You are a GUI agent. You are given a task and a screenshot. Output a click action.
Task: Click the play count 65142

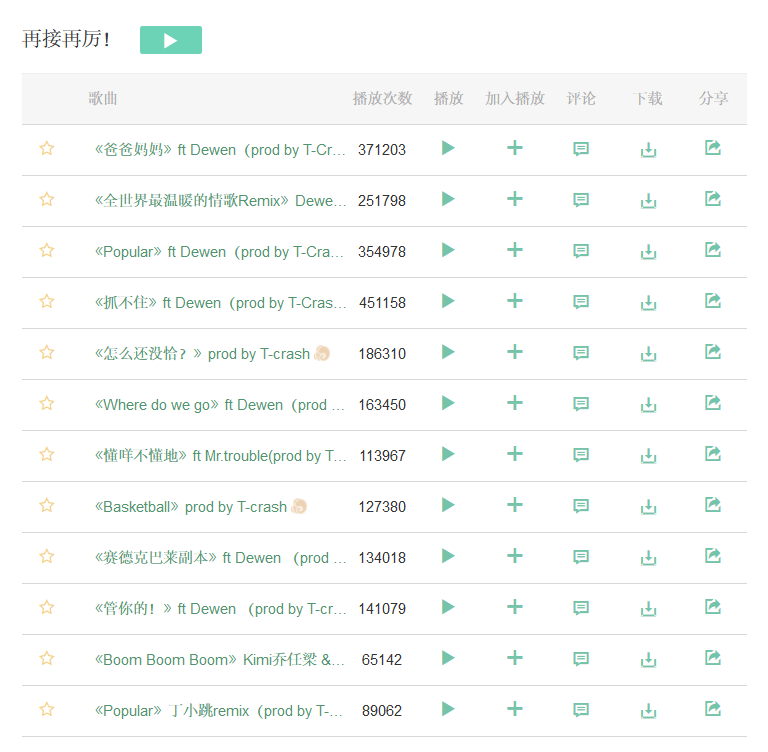[382, 659]
